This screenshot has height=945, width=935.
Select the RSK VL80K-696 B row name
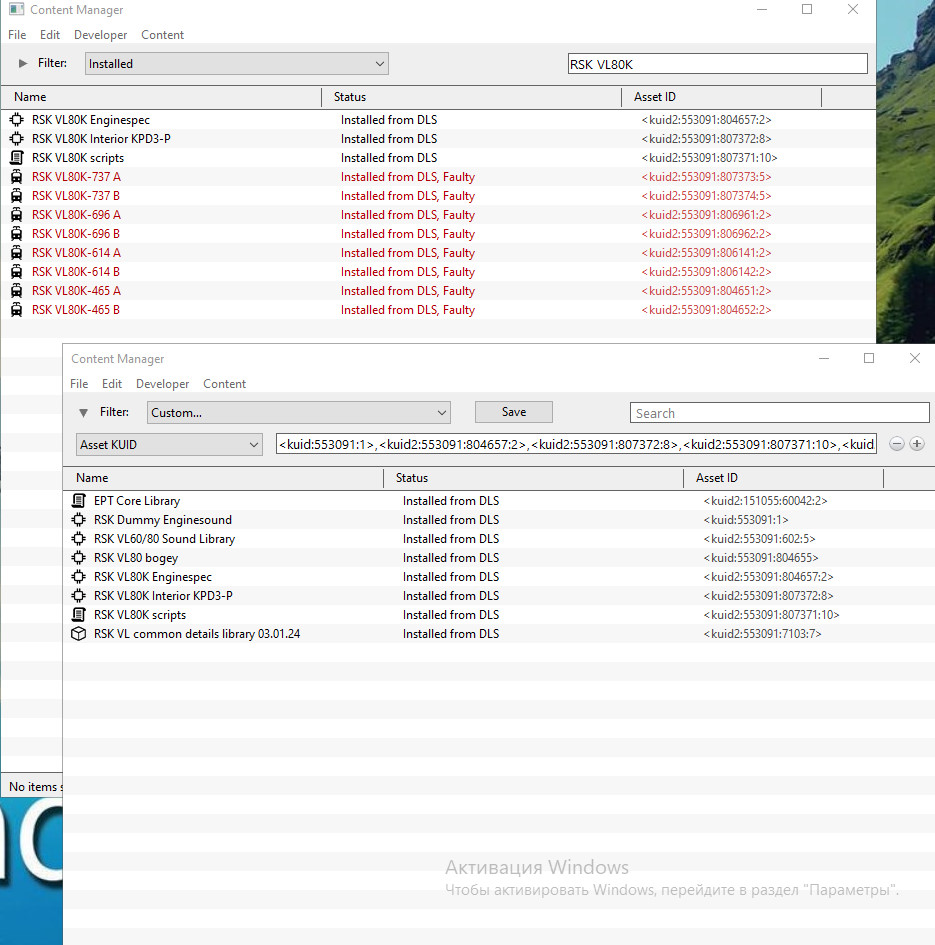coord(75,233)
